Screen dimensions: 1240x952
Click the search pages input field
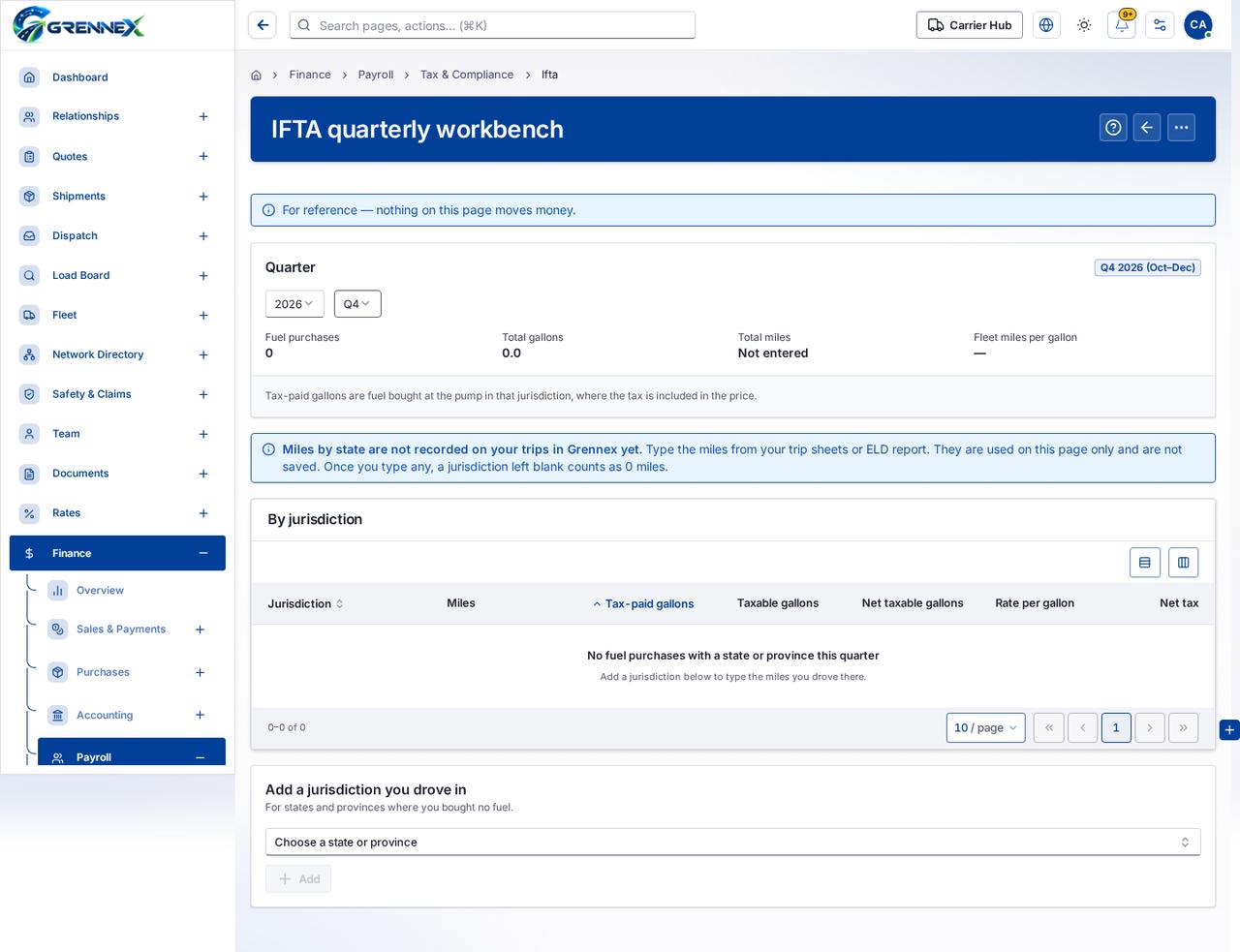[x=492, y=25]
